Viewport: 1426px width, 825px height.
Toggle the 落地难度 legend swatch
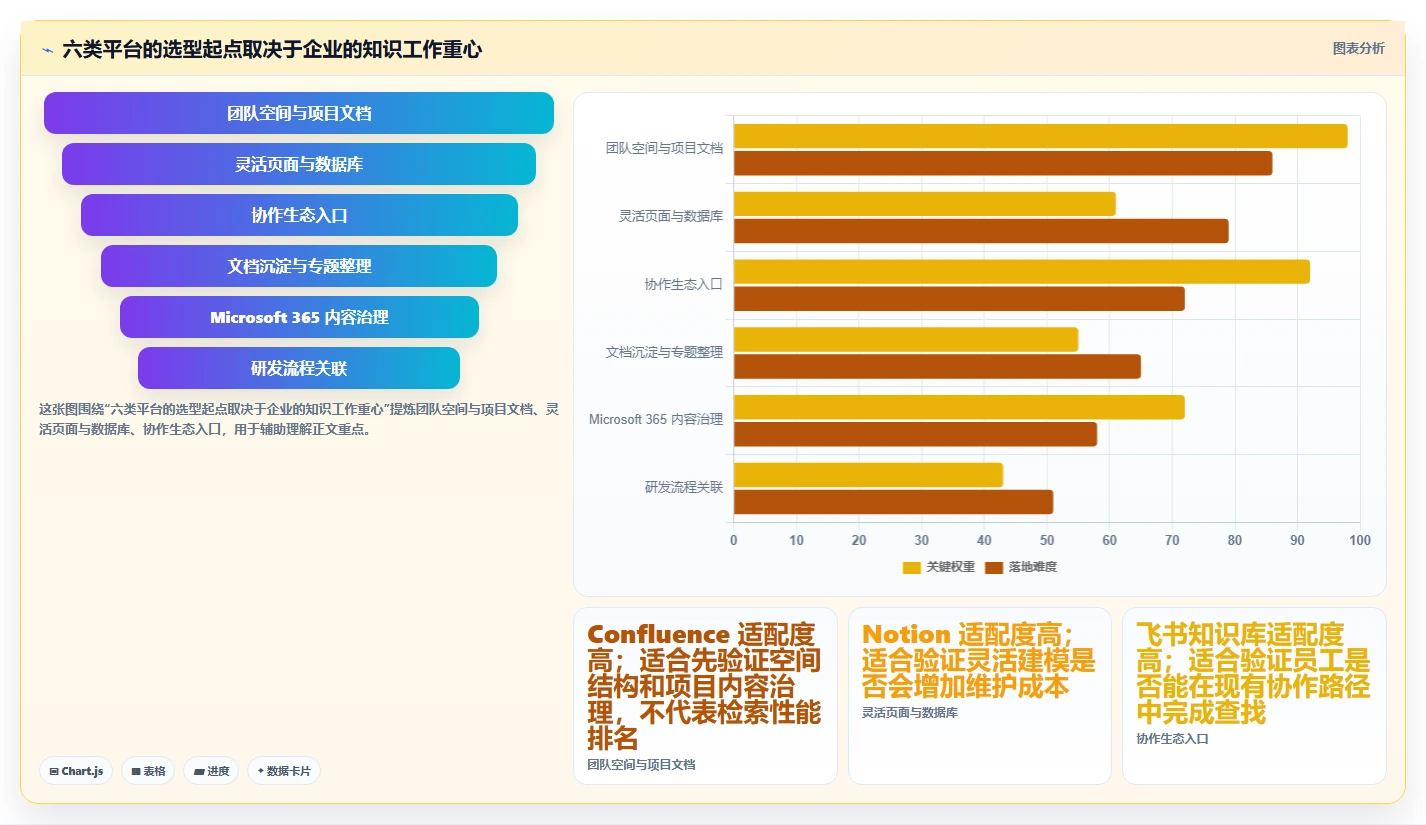click(993, 567)
